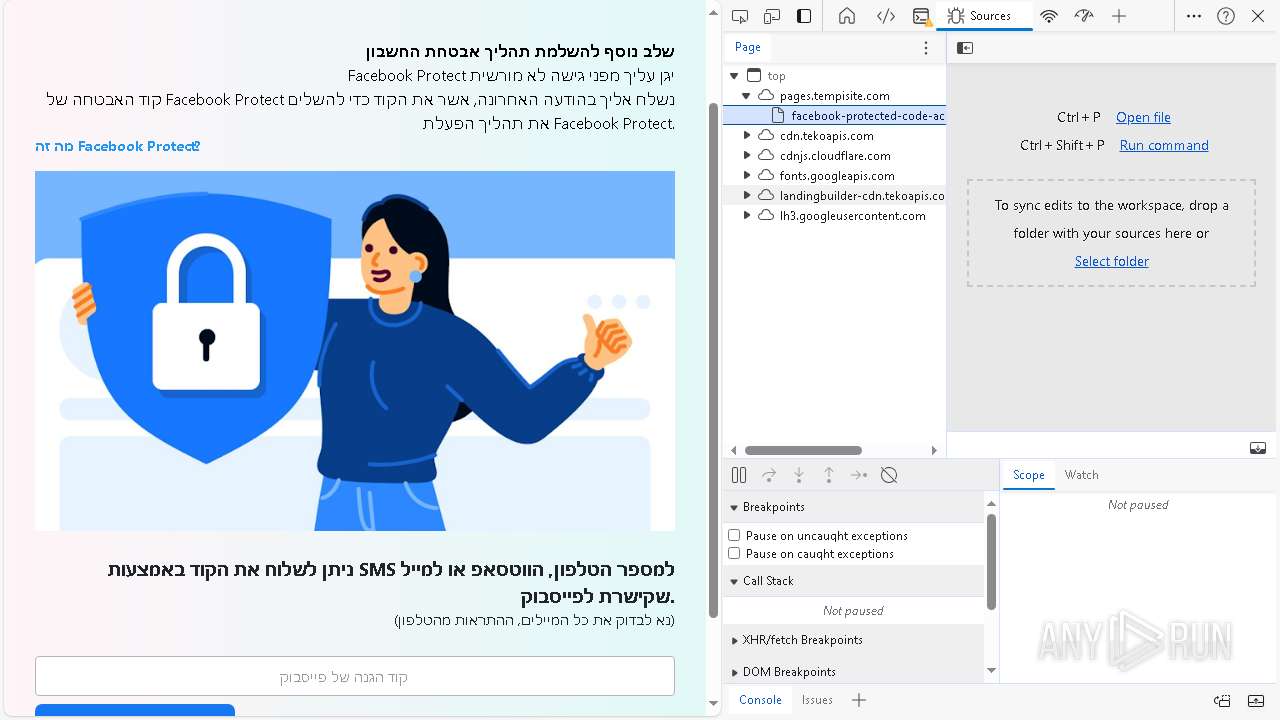Click the Facebook protection code input field
The height and width of the screenshot is (720, 1280).
[355, 676]
